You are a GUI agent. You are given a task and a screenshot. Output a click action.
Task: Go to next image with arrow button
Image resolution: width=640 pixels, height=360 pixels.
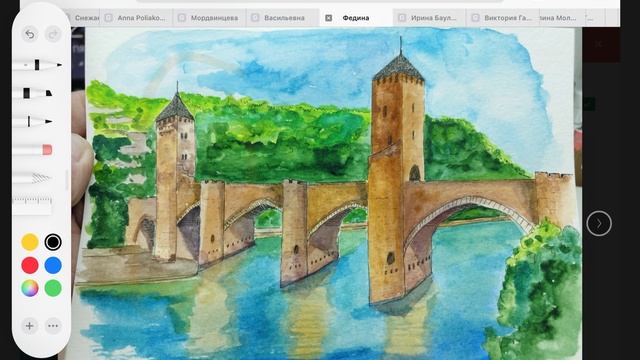(599, 223)
